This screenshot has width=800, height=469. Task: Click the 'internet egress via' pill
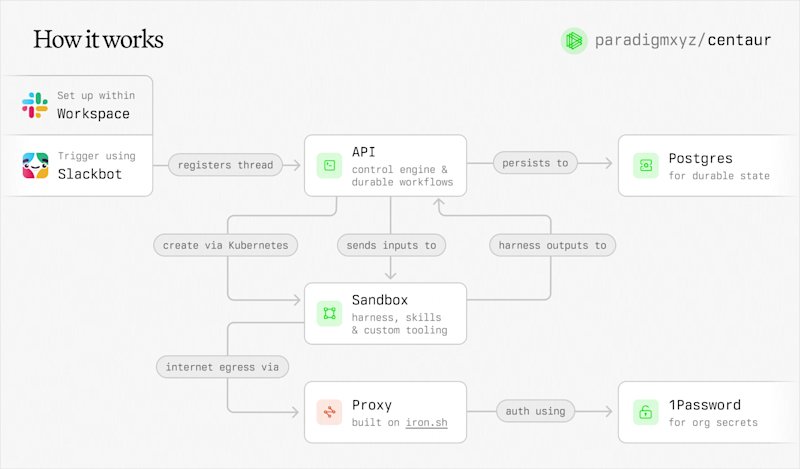222,367
